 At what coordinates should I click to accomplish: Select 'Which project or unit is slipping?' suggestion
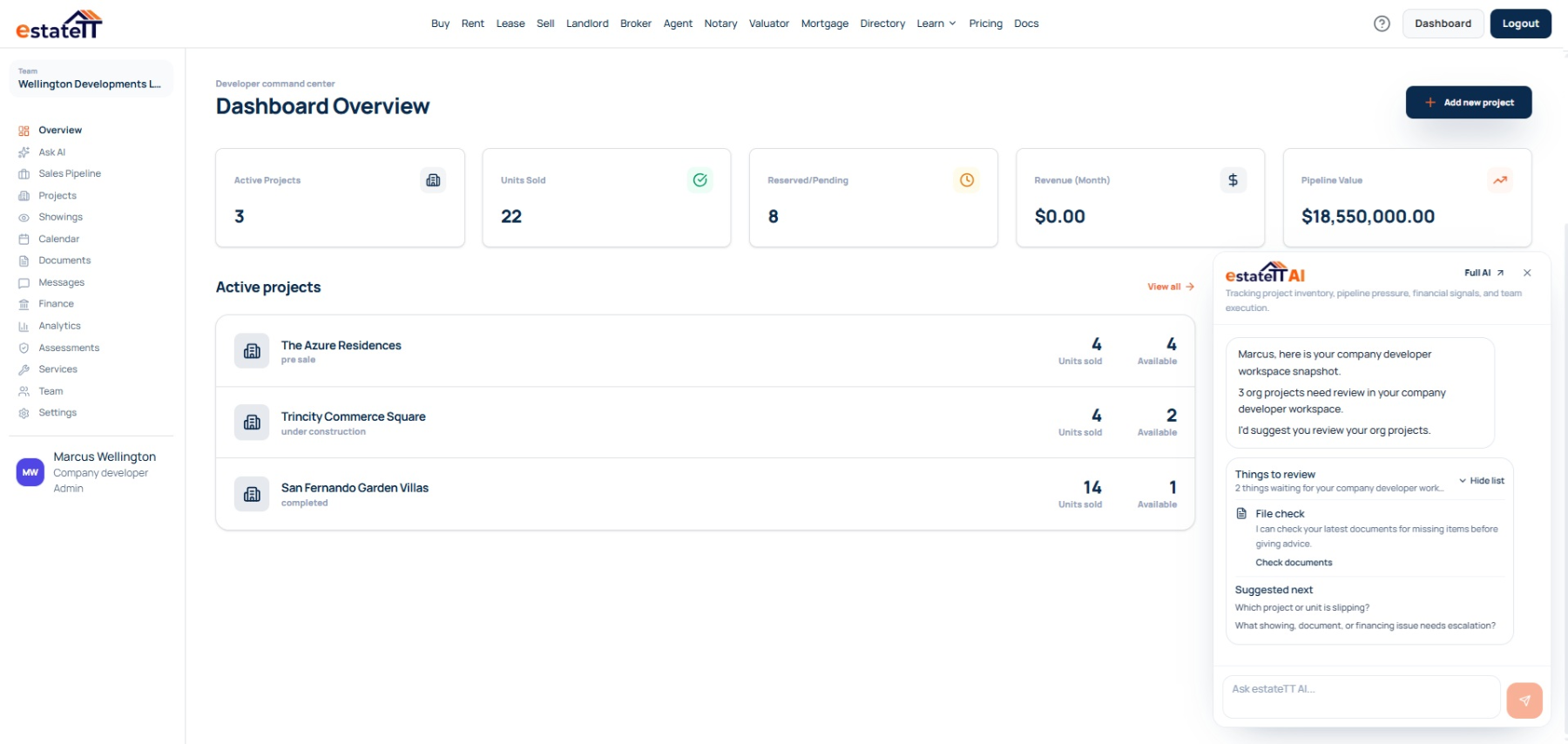[1301, 608]
